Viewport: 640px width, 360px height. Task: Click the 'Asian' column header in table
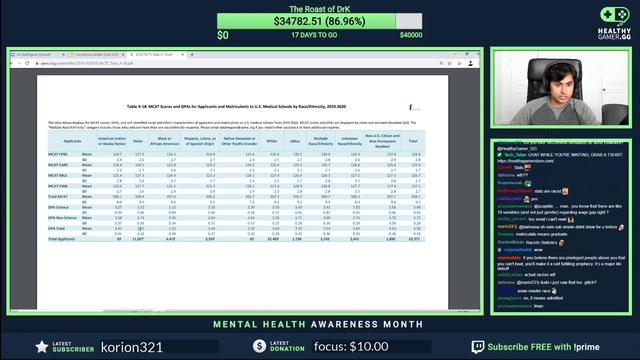click(138, 141)
